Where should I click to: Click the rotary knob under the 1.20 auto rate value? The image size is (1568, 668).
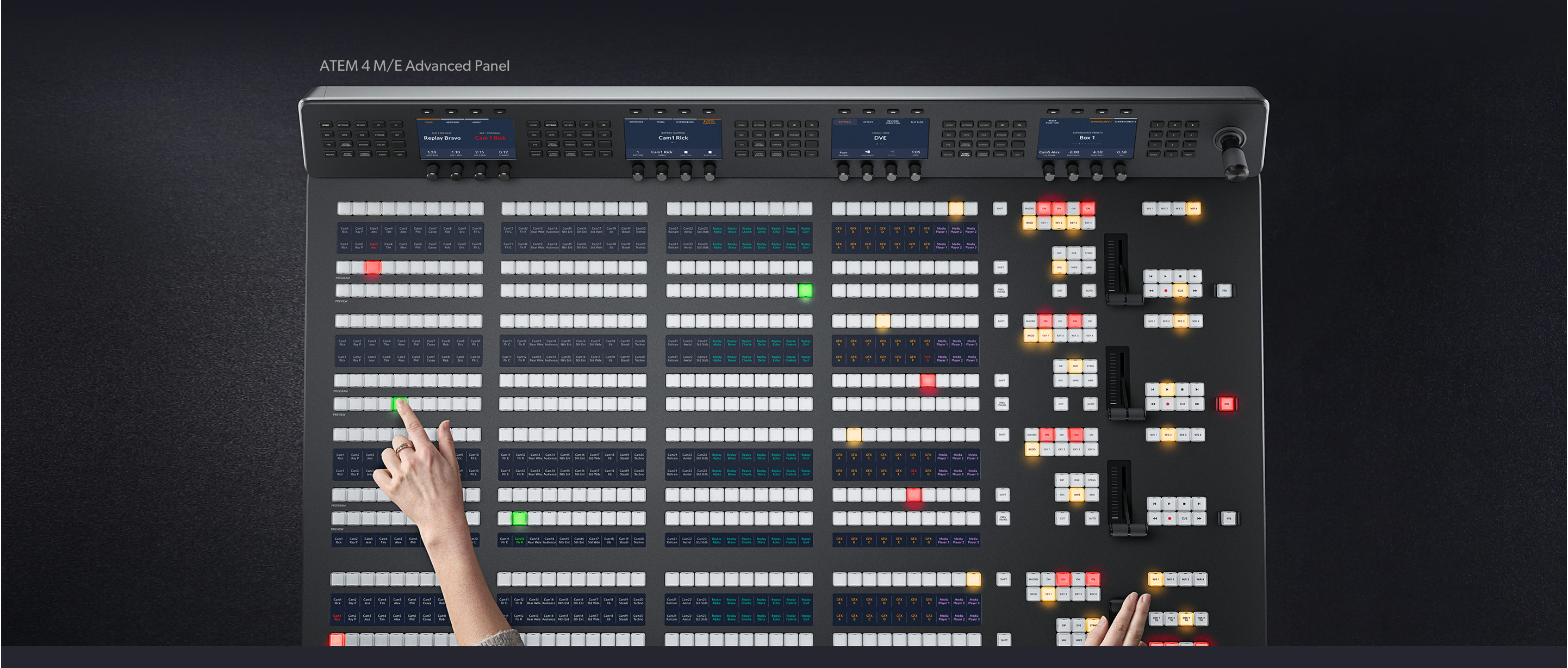click(433, 174)
